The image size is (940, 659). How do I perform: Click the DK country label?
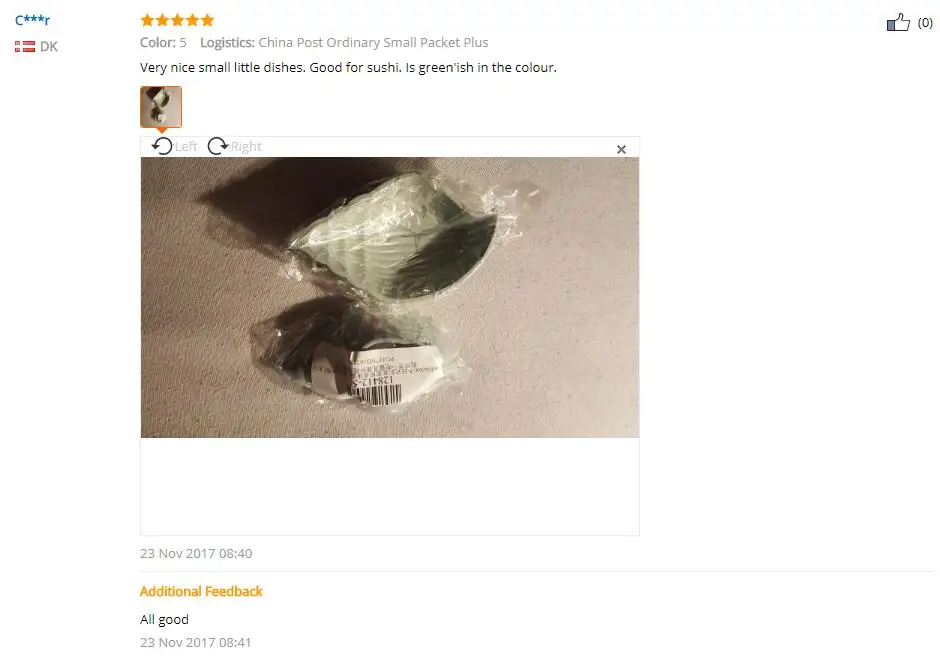coord(49,46)
